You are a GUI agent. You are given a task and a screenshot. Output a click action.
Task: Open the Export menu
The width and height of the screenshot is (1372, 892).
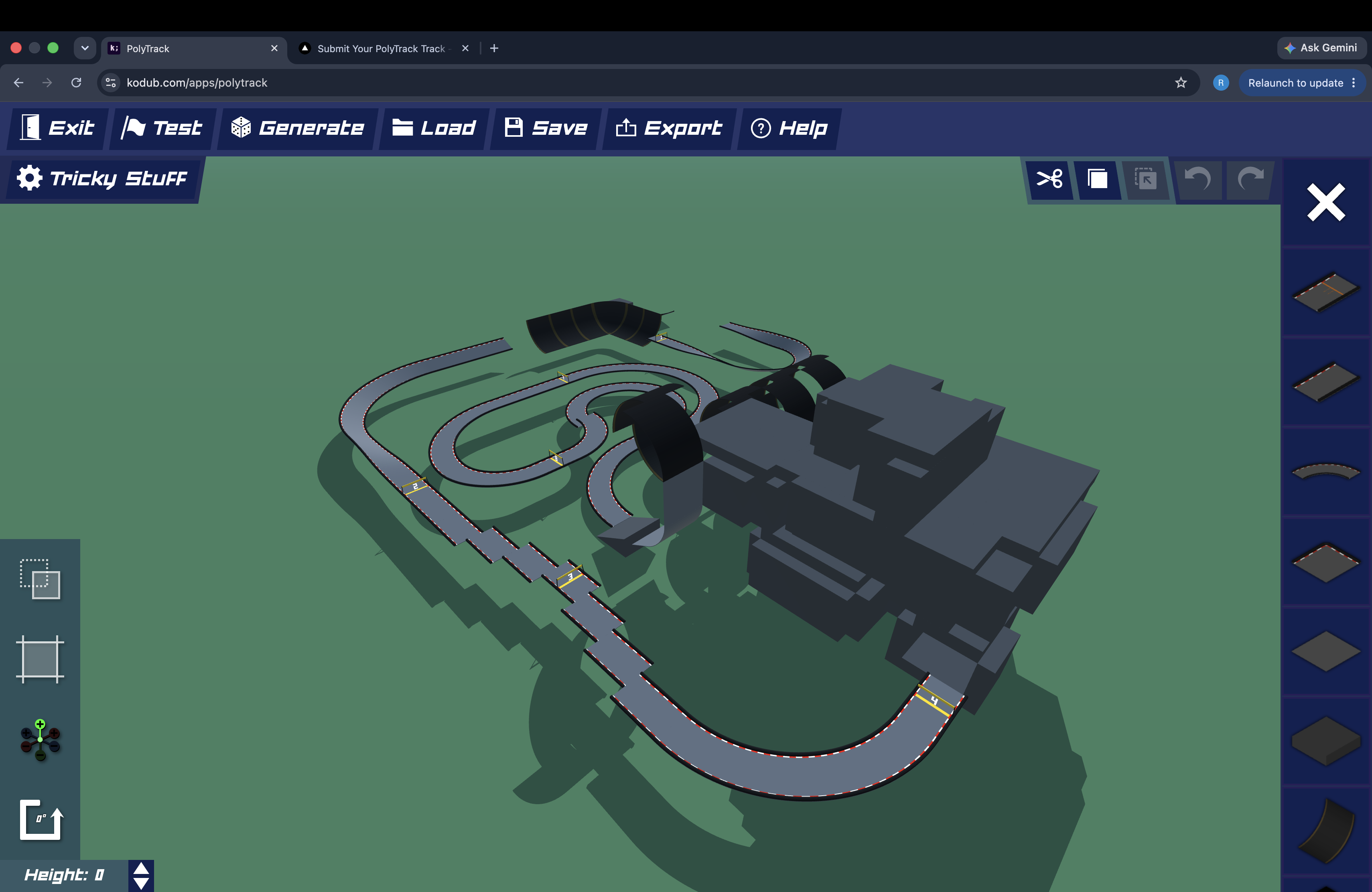669,128
